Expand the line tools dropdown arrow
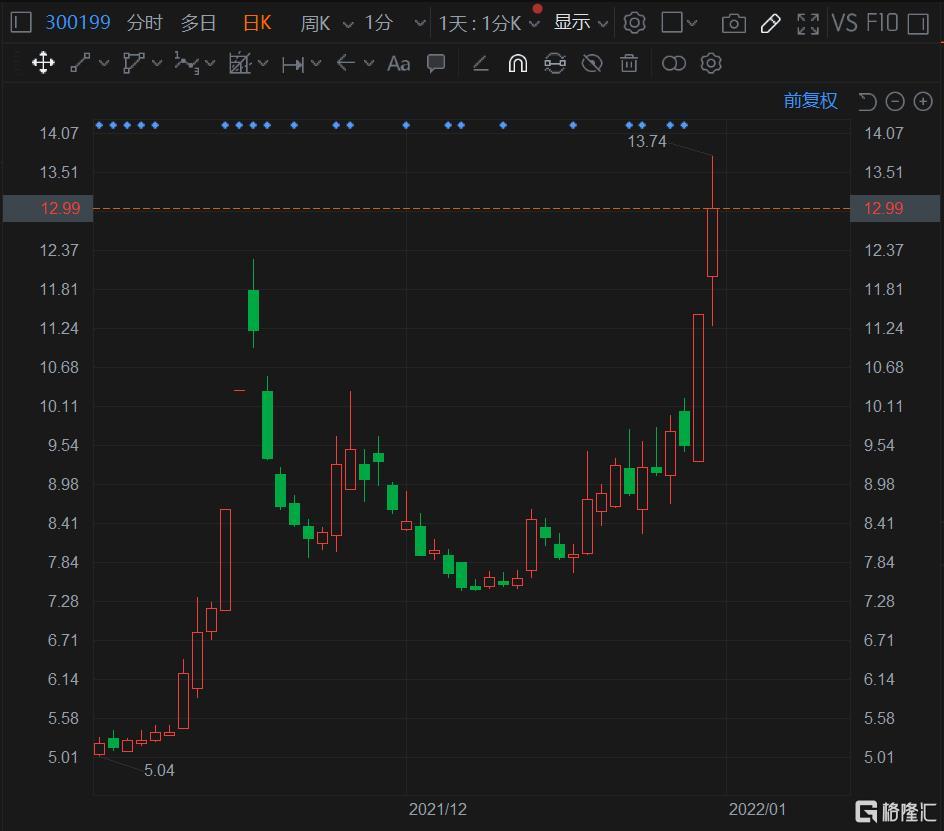This screenshot has width=944, height=831. [x=104, y=63]
